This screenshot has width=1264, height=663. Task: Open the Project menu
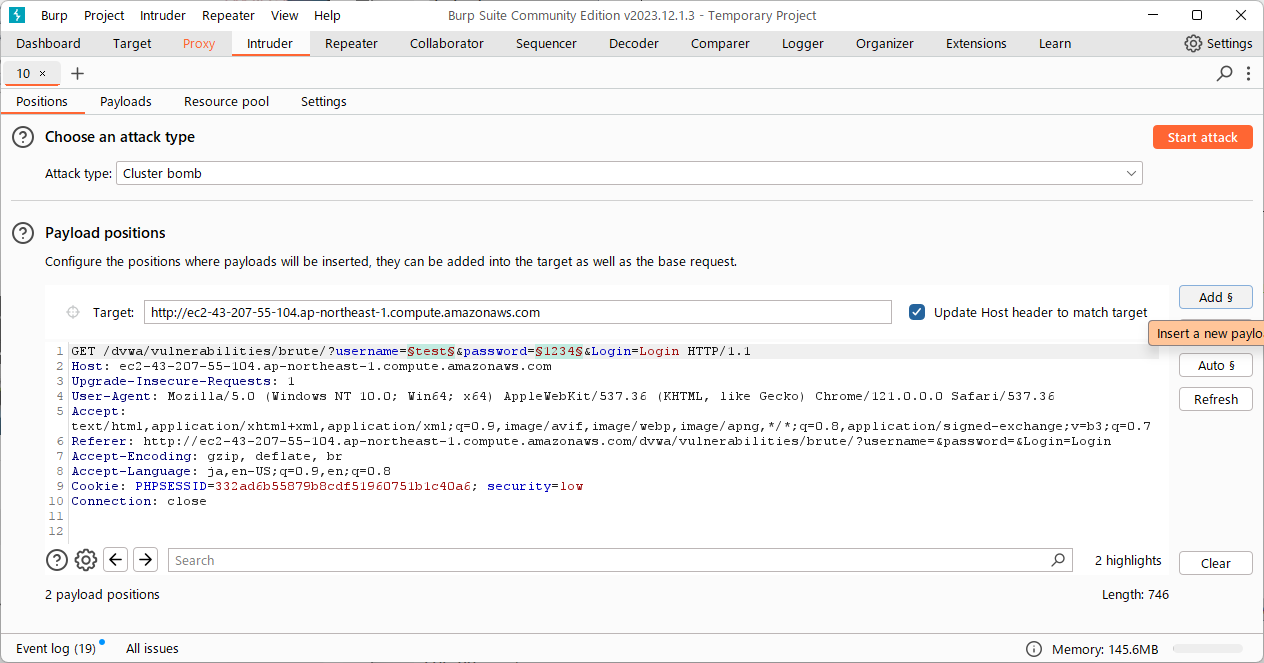coord(104,15)
